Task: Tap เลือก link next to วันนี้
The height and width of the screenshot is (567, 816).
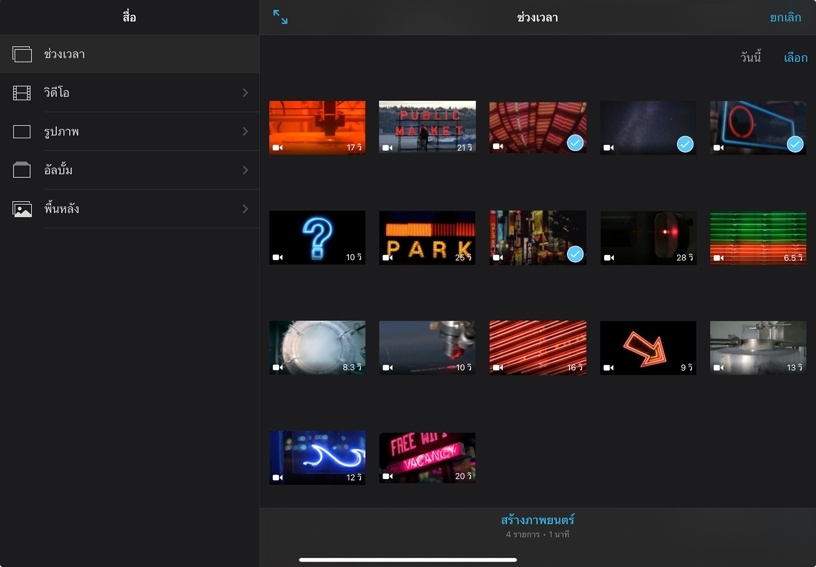Action: coord(795,58)
